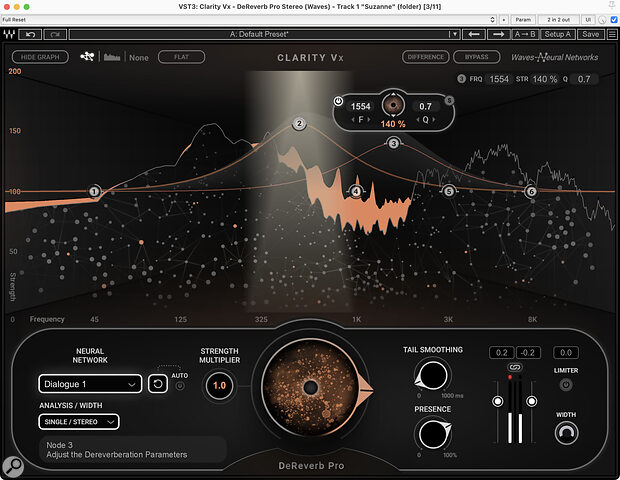Load the previous preset with left arrow

[x=474, y=34]
